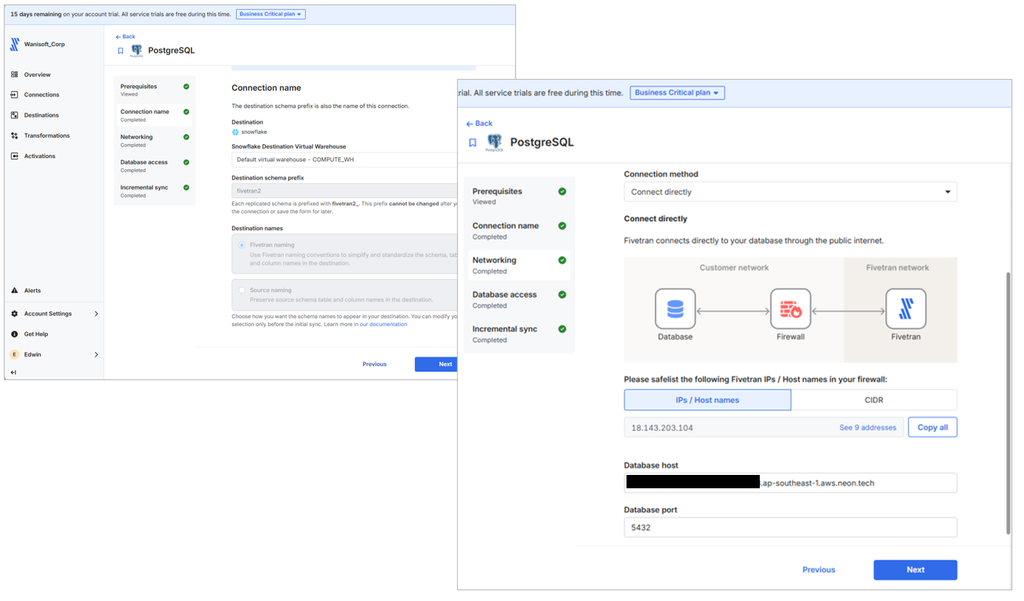This screenshot has width=1024, height=601.
Task: Open Connections in the back window sidebar
Action: coord(42,95)
